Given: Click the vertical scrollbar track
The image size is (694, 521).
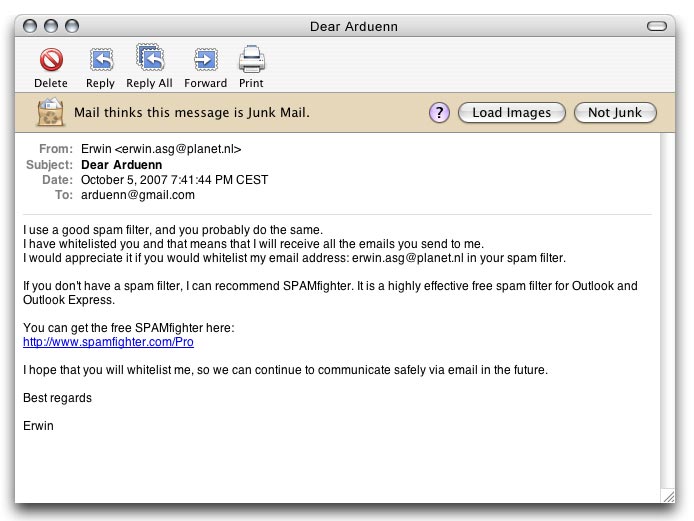Looking at the screenshot, I should click(x=668, y=310).
